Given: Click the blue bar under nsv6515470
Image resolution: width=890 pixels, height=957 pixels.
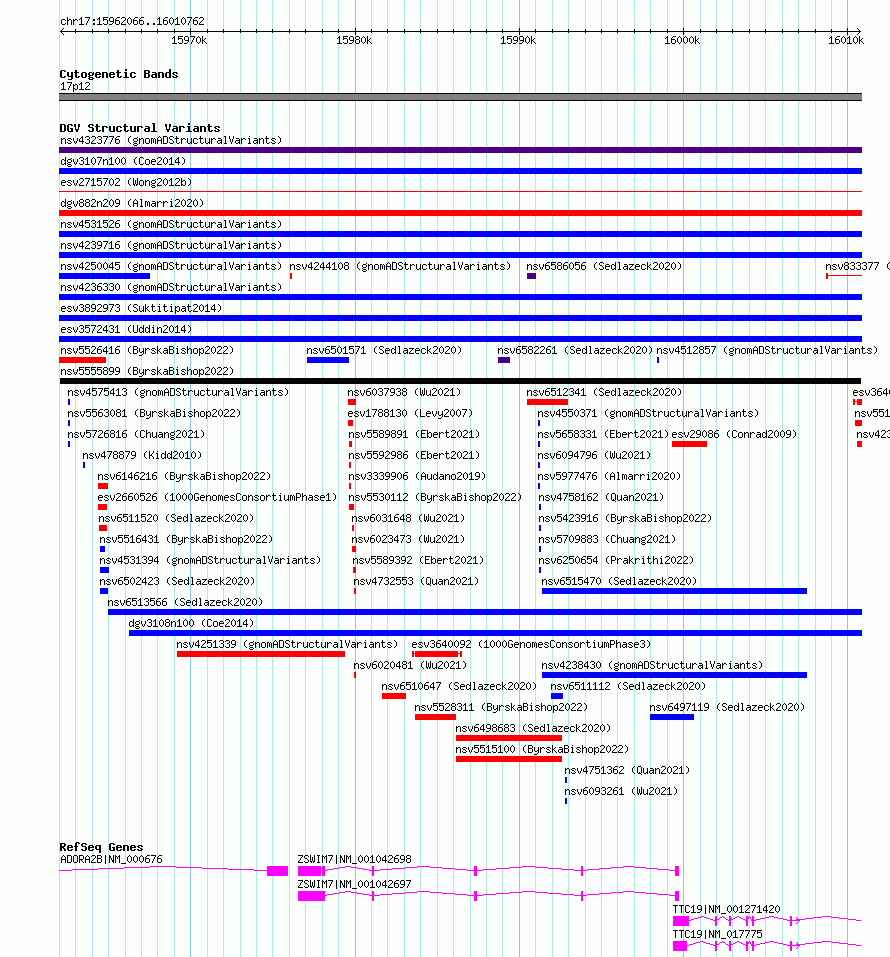Looking at the screenshot, I should tap(675, 591).
